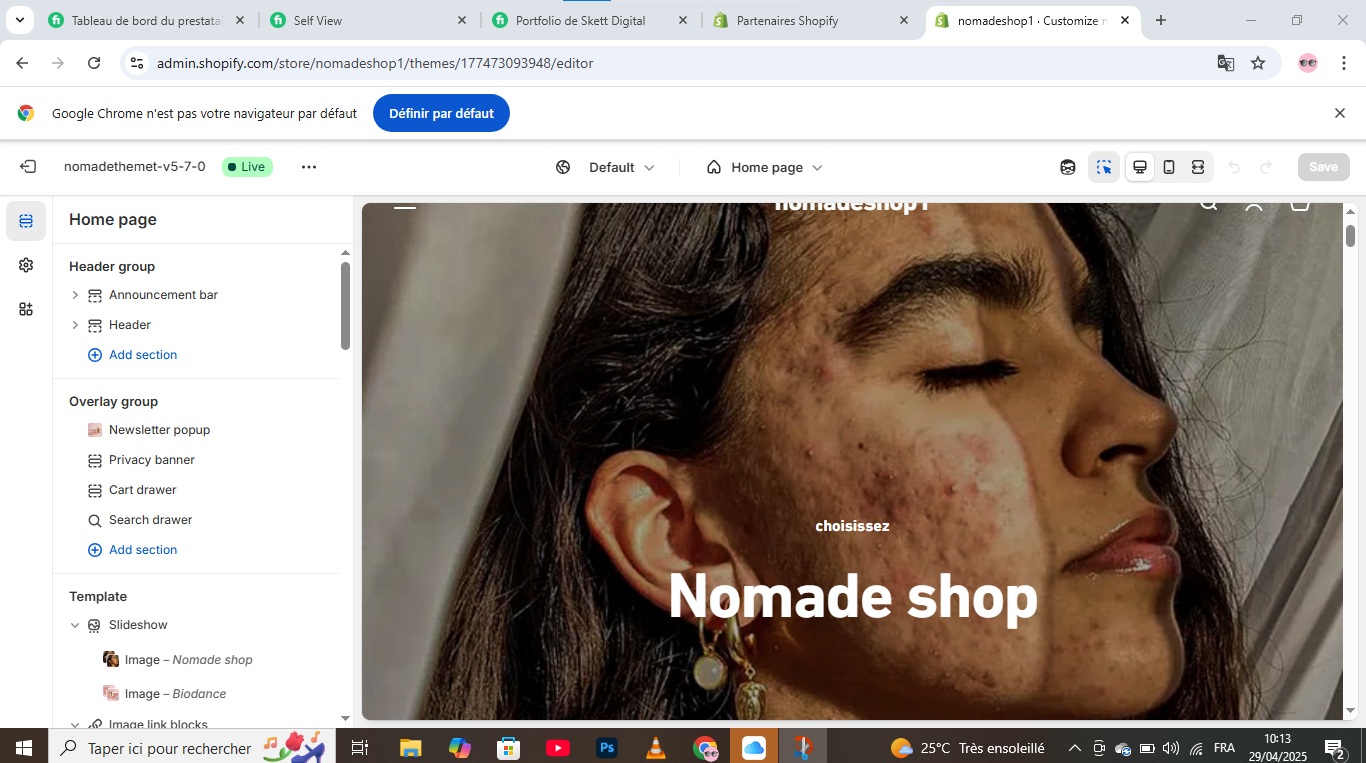
Task: Click the Définir par défaut button
Action: [441, 113]
